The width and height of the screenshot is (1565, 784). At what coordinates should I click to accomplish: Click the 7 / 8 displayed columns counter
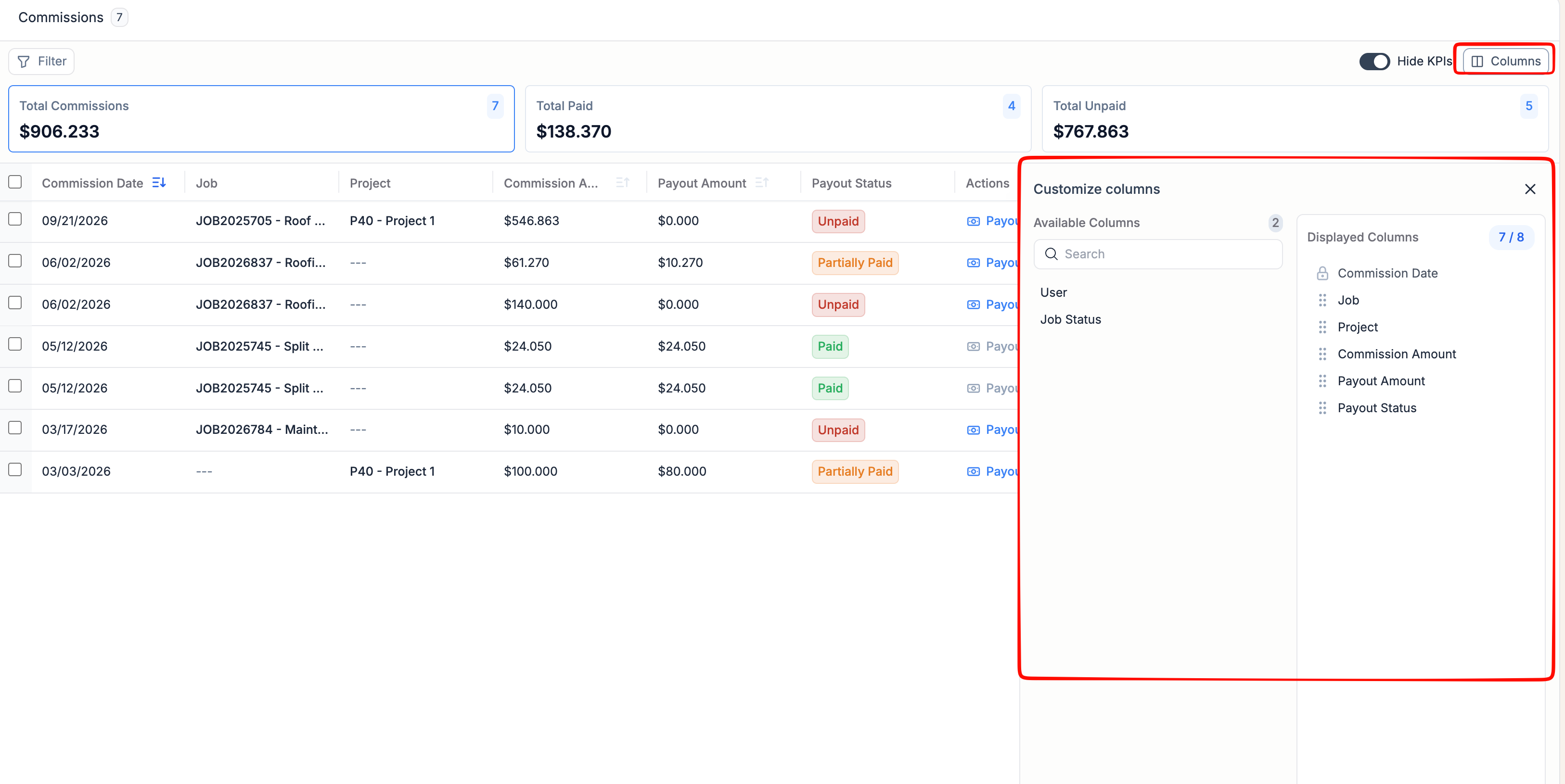point(1511,238)
